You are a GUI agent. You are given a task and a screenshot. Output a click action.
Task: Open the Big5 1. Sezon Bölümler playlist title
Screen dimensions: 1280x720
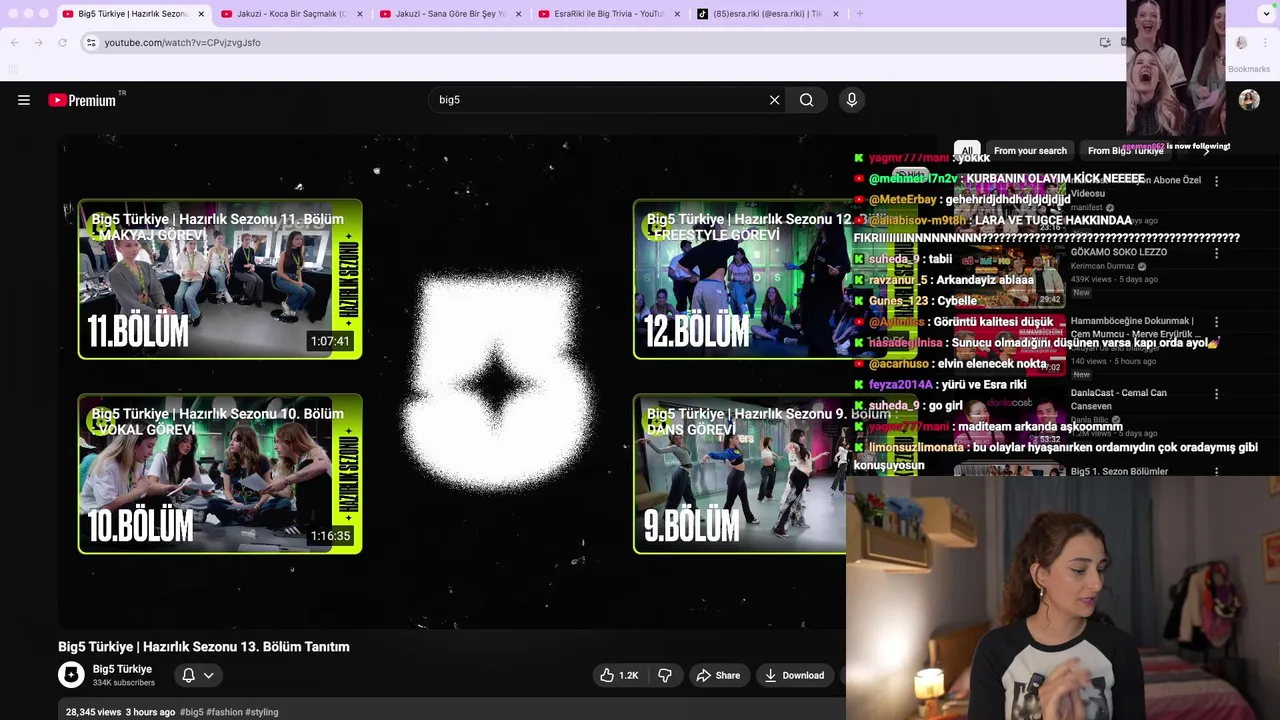[1119, 471]
